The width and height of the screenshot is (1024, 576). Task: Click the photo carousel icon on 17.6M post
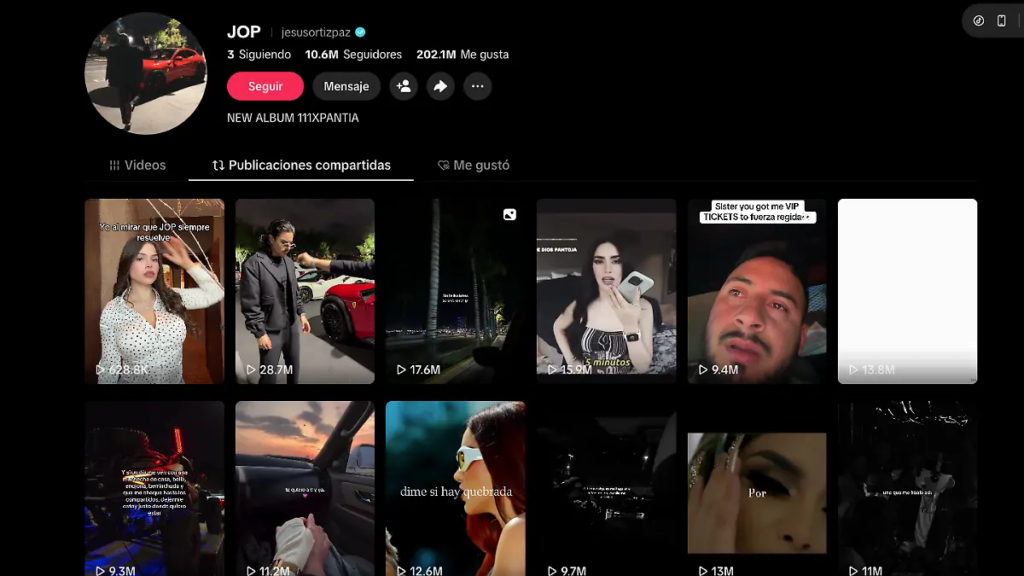pyautogui.click(x=509, y=214)
